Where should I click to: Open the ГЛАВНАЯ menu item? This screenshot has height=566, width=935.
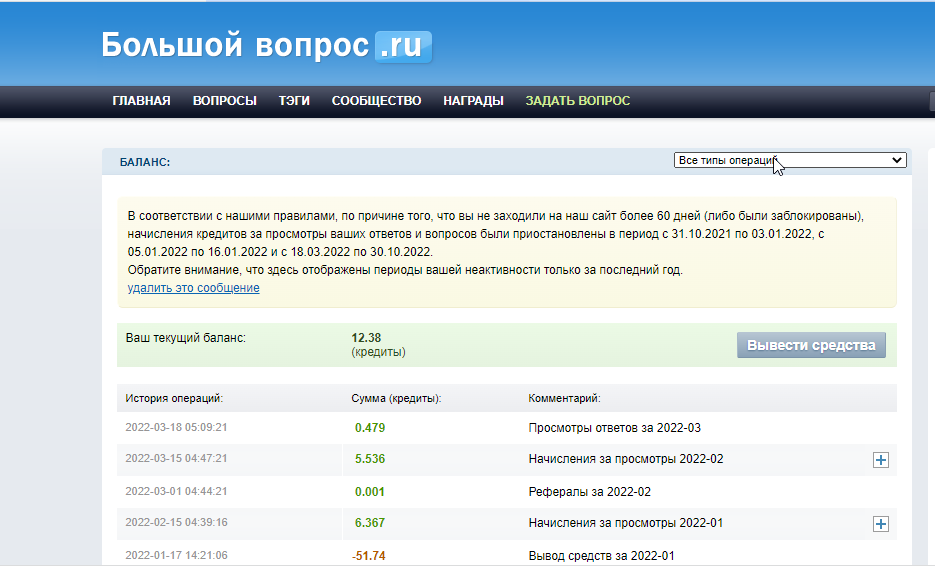pos(141,101)
